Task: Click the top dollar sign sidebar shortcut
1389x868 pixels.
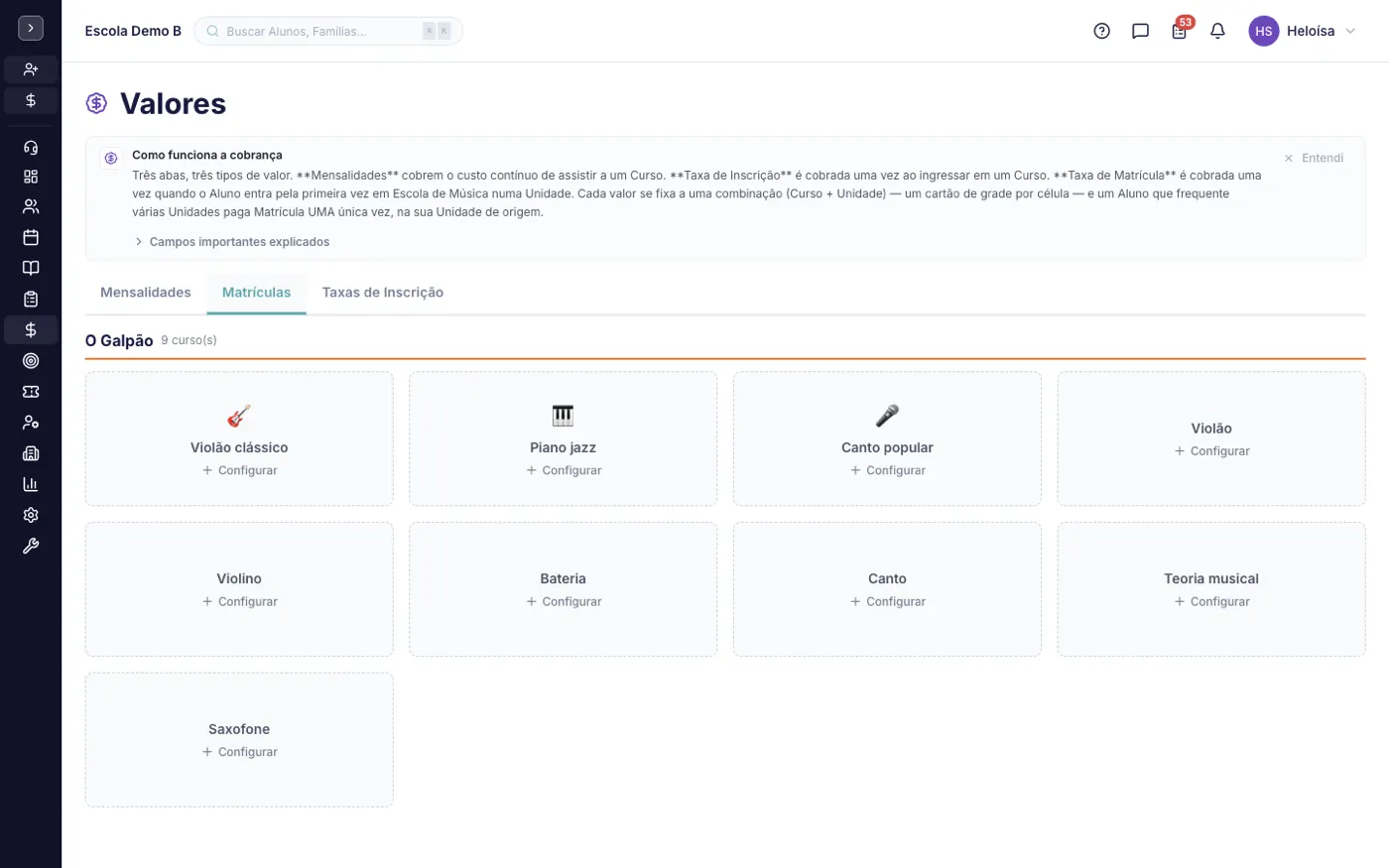Action: pos(31,100)
